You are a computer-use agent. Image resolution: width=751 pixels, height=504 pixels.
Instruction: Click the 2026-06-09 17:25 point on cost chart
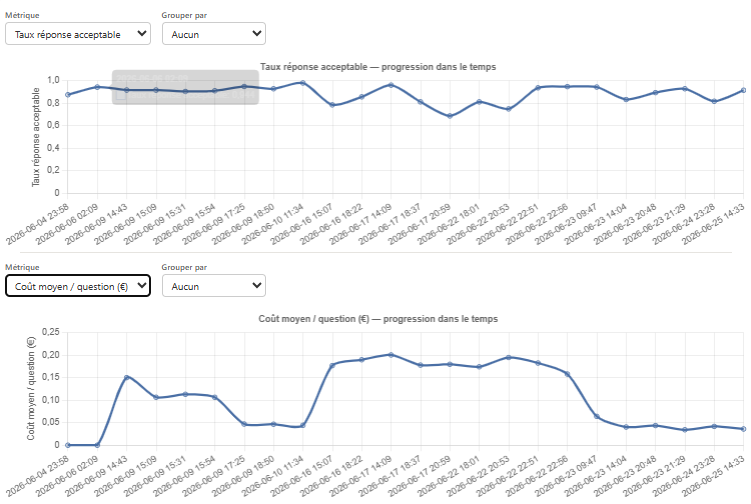coord(244,424)
